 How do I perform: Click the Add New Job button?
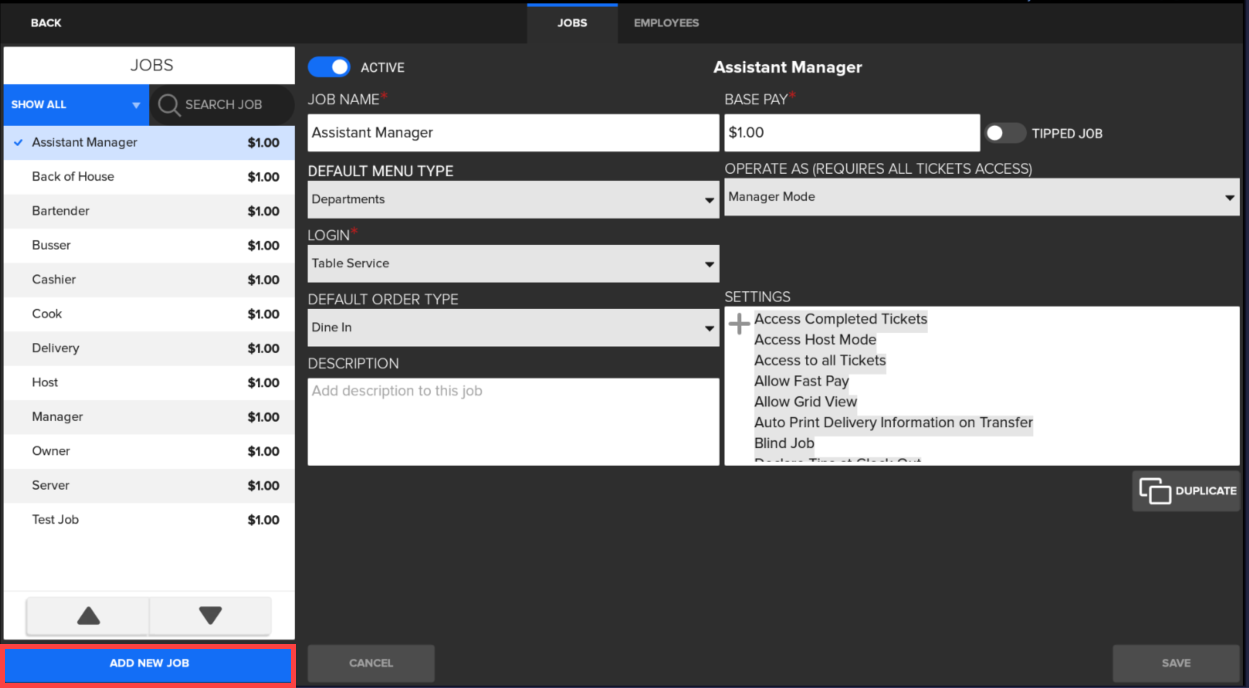(x=149, y=664)
